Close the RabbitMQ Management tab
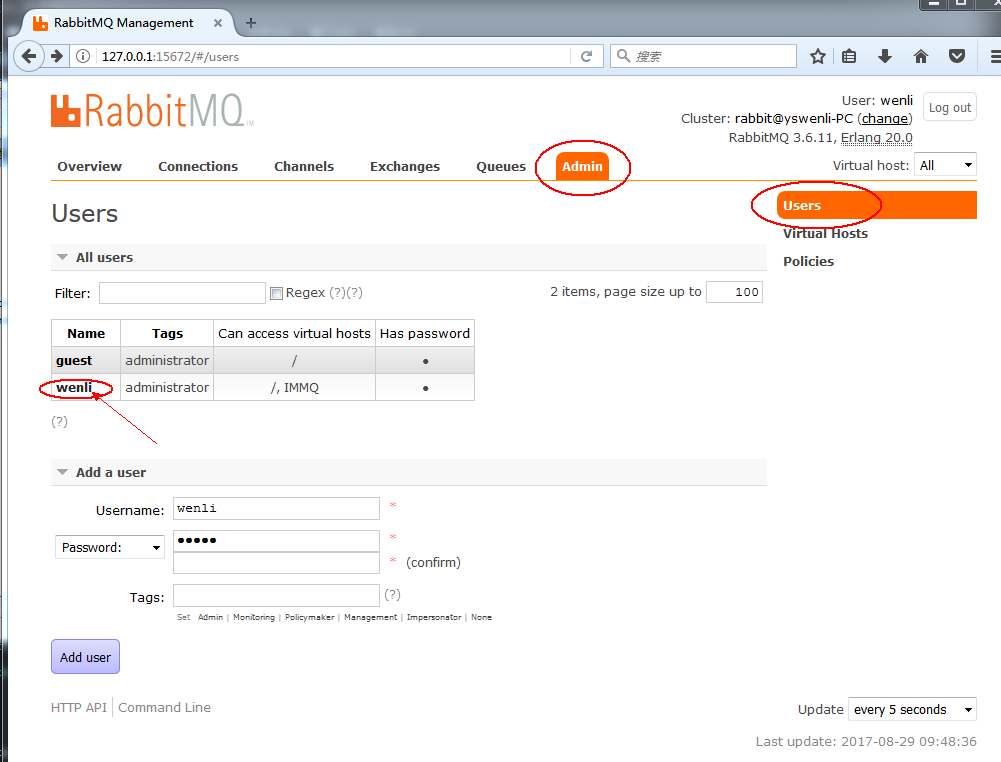1001x762 pixels. [218, 23]
